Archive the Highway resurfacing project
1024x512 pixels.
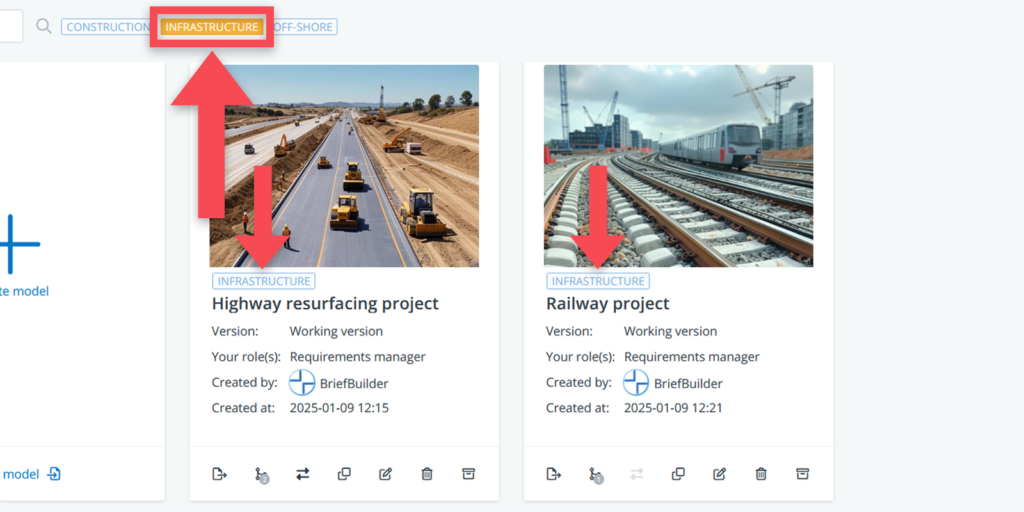468,474
